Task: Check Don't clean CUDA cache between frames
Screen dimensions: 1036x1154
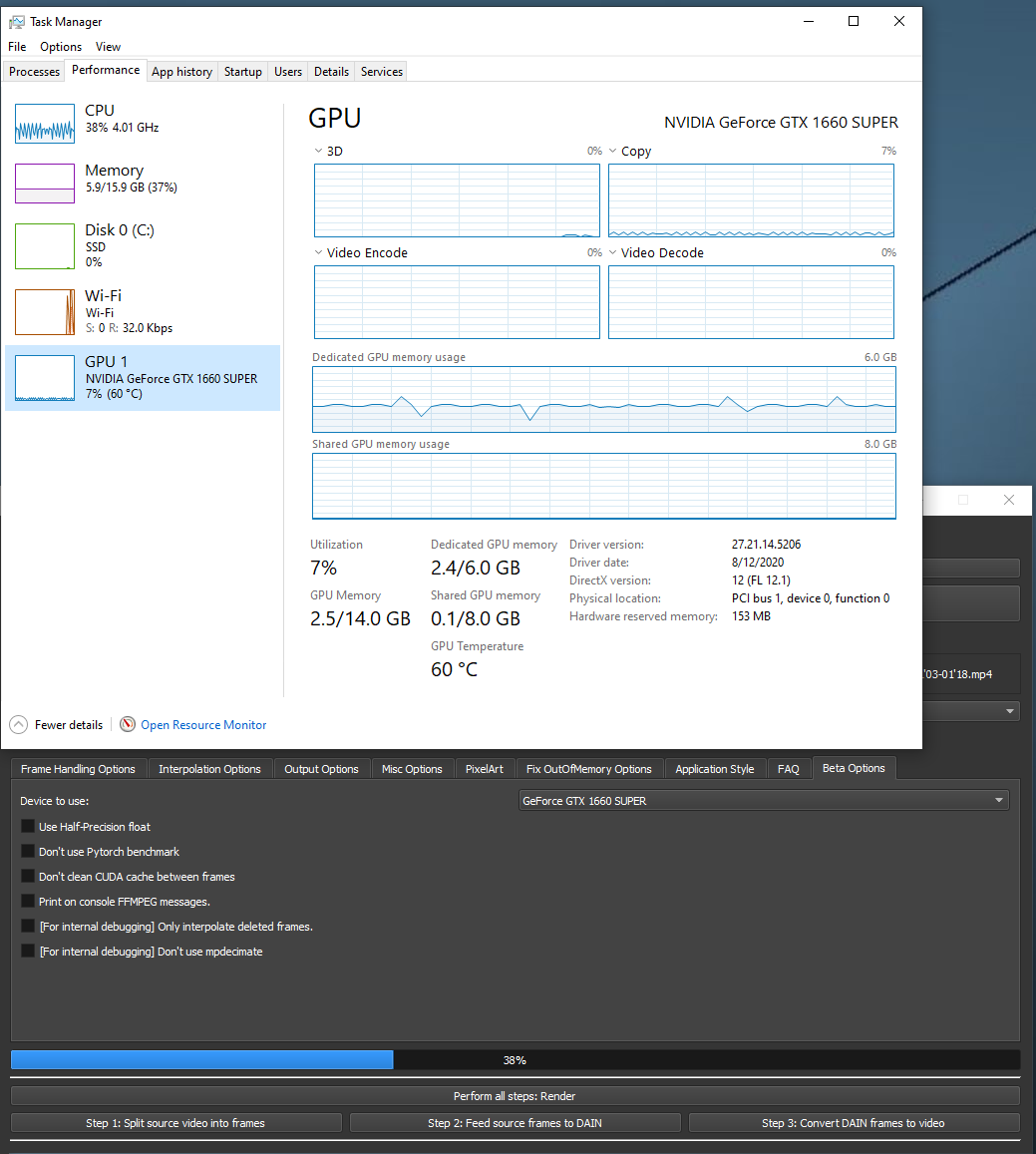Action: (x=28, y=877)
